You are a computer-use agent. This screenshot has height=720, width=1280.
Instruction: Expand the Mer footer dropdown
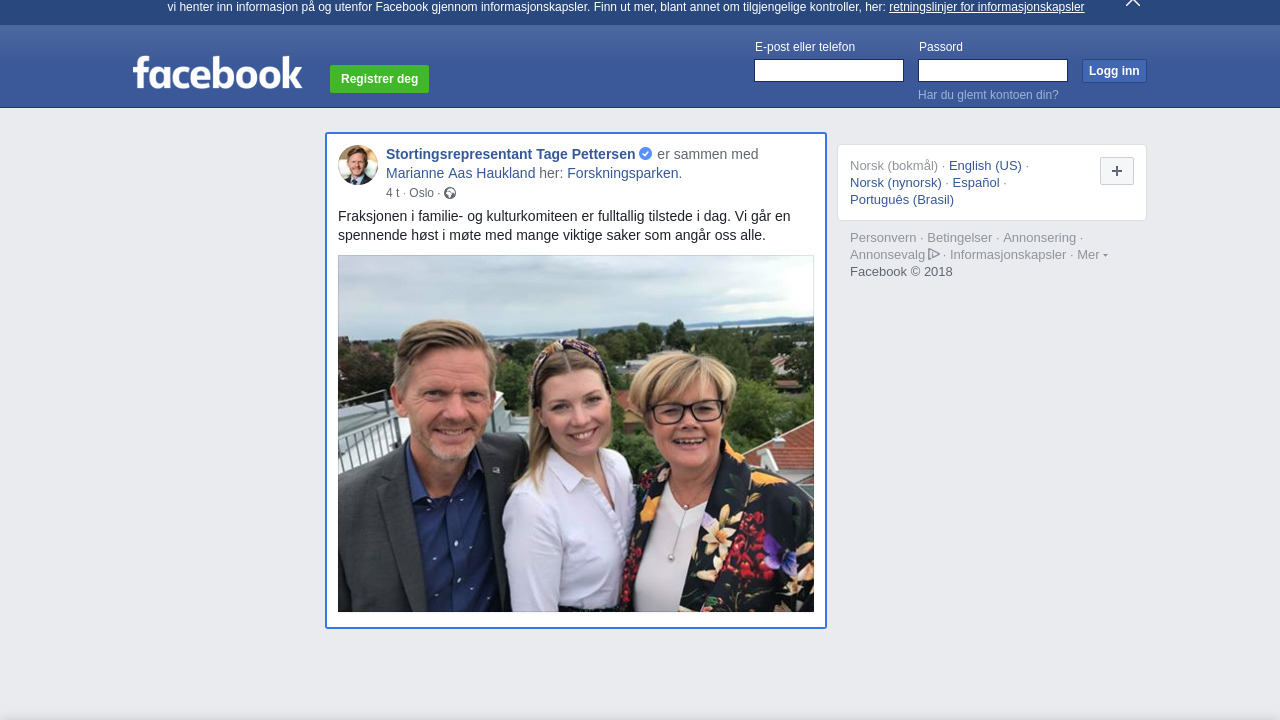pyautogui.click(x=1091, y=255)
